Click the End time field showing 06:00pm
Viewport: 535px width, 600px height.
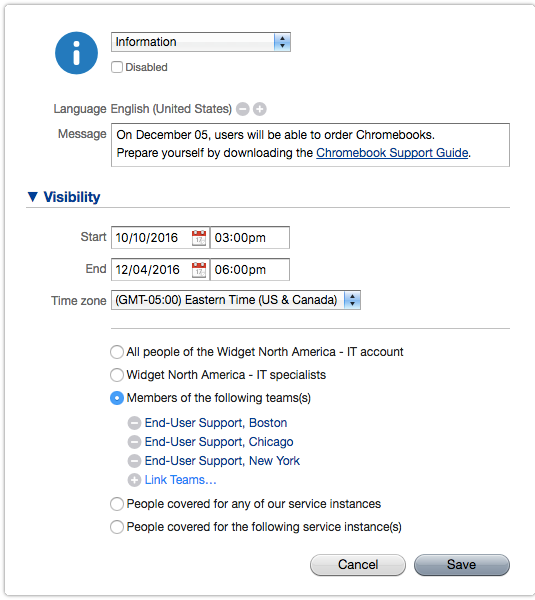tap(250, 270)
